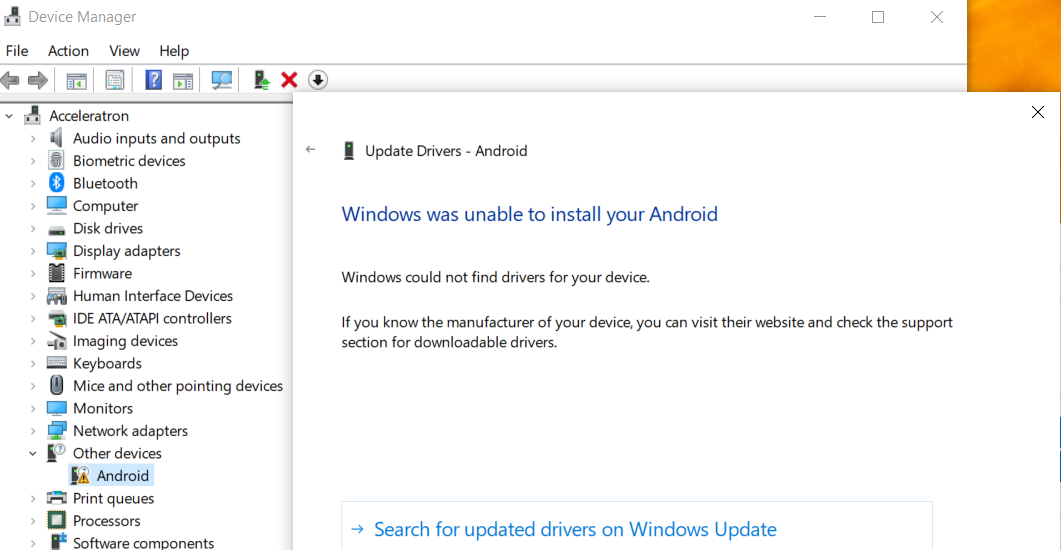This screenshot has height=550, width=1061.
Task: Expand the IDE ATA/ATAPI controllers chevron
Action: pyautogui.click(x=32, y=319)
